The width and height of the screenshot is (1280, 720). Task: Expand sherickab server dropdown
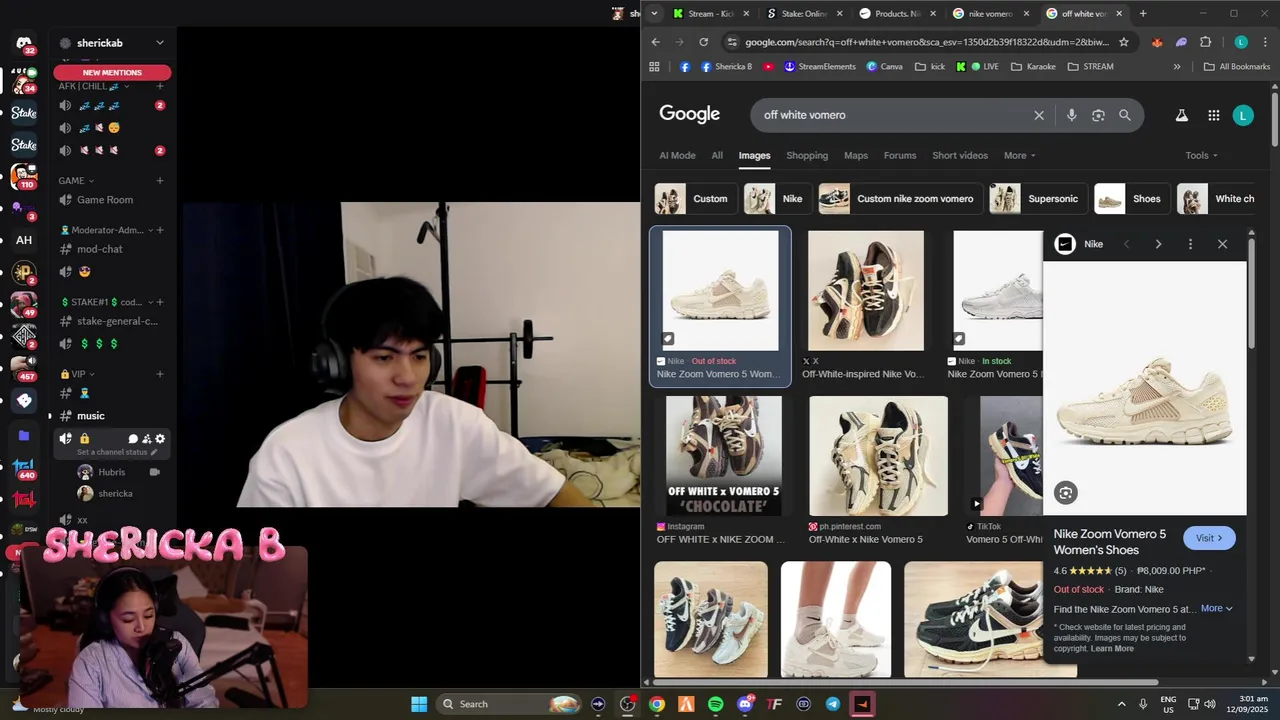(x=160, y=43)
